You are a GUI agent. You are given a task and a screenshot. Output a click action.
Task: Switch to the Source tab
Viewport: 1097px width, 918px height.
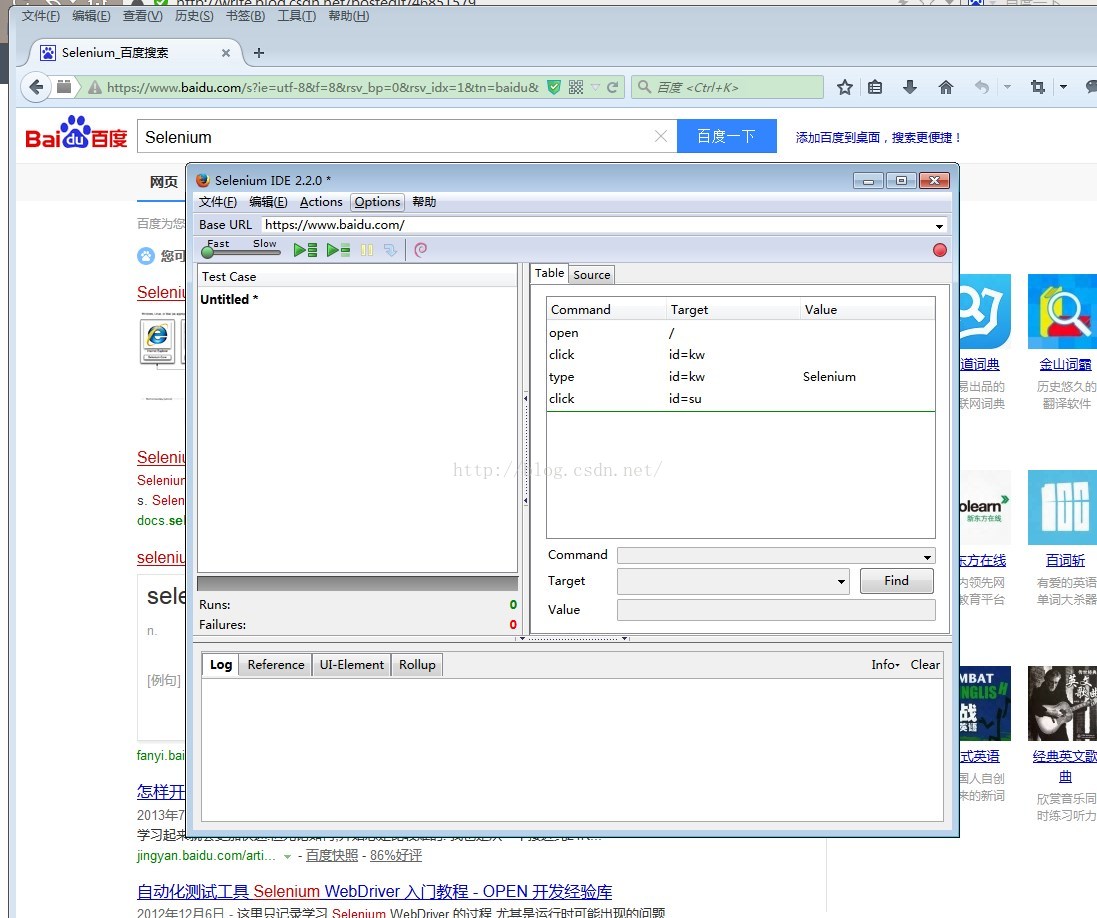[x=591, y=275]
